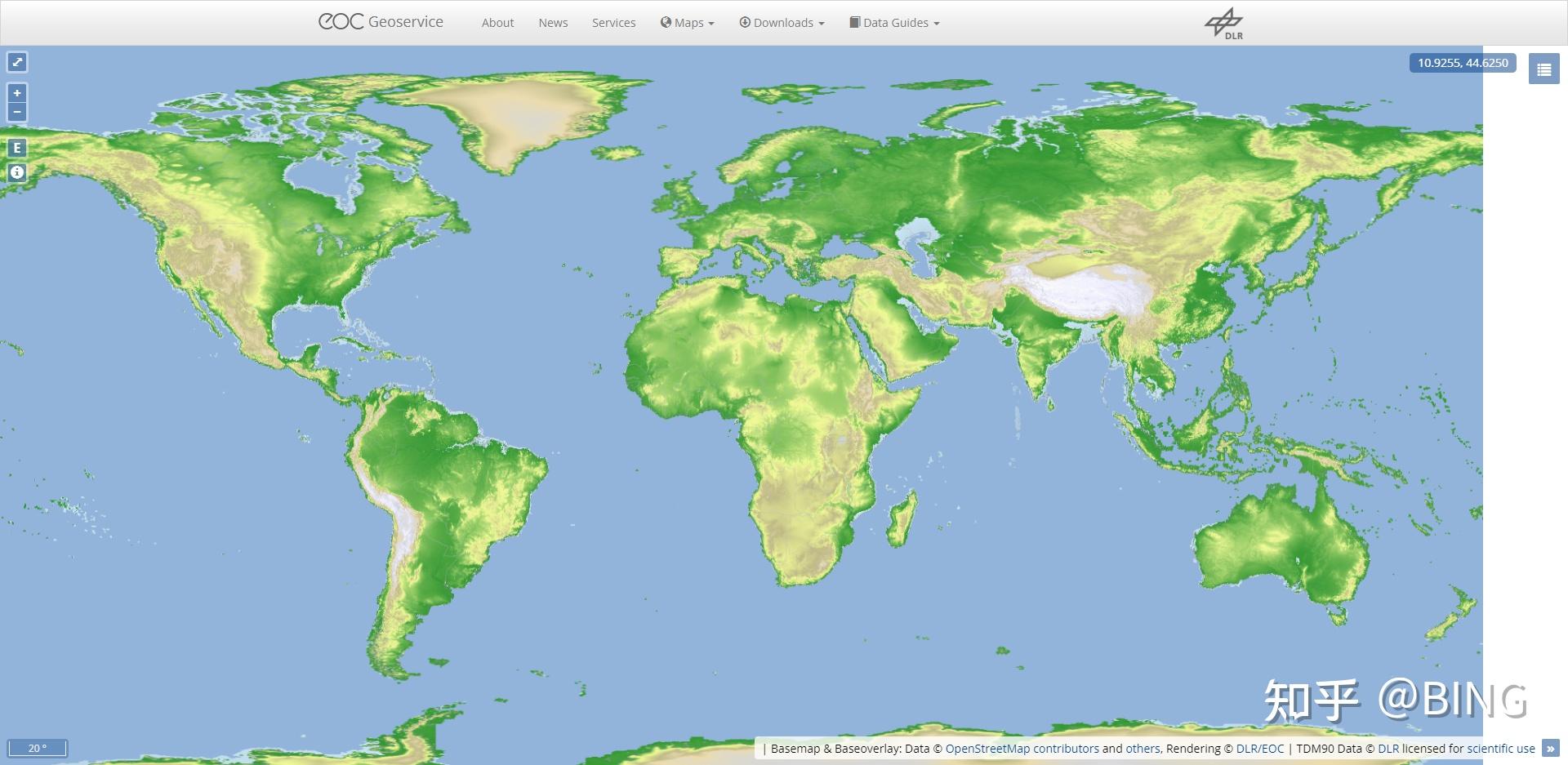Expand the Data Guides dropdown
This screenshot has width=1568, height=765.
tap(894, 23)
